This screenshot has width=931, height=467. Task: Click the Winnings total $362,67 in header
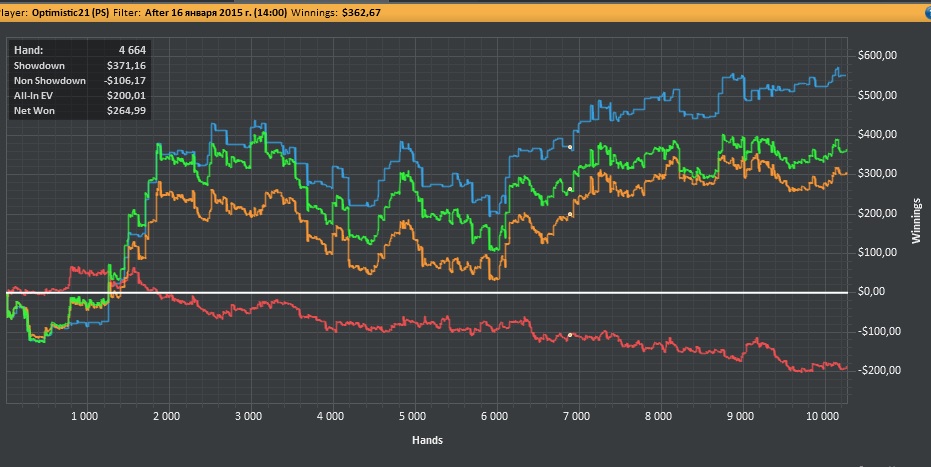[361, 12]
